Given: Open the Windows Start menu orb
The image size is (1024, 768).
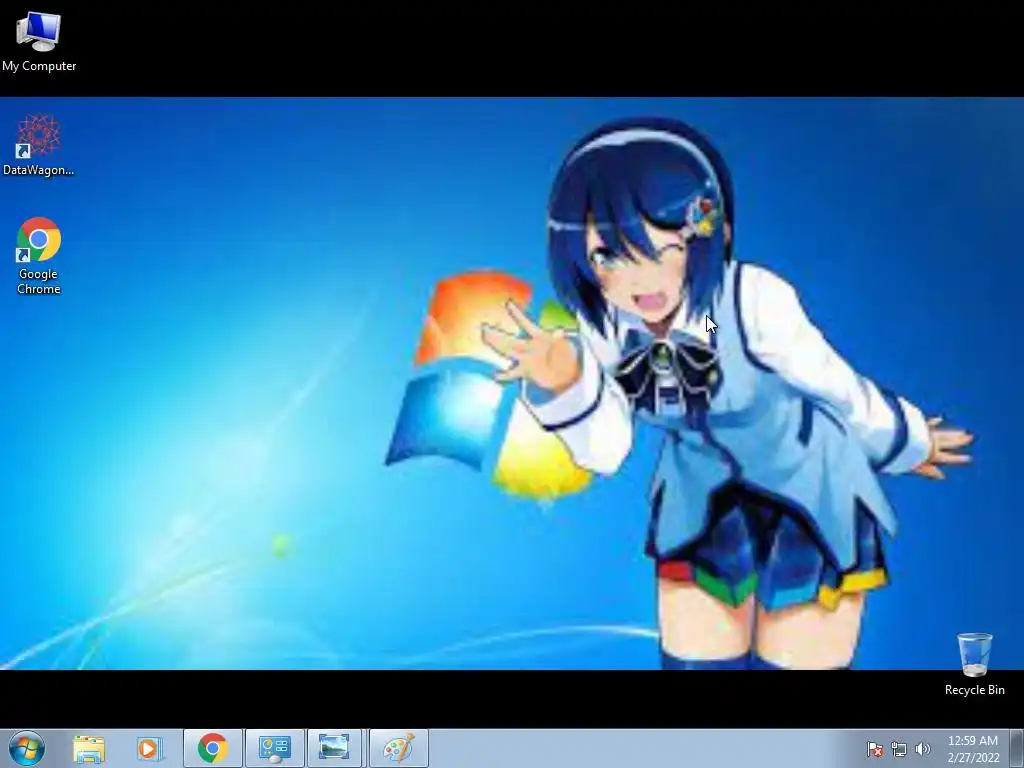Looking at the screenshot, I should click(x=27, y=748).
